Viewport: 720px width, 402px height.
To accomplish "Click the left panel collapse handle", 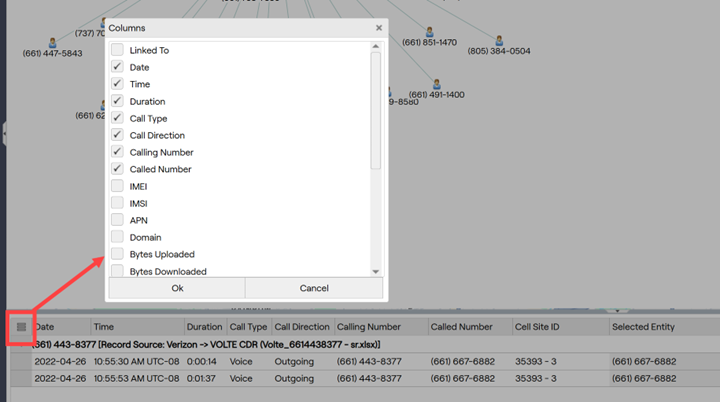I will tap(4, 134).
